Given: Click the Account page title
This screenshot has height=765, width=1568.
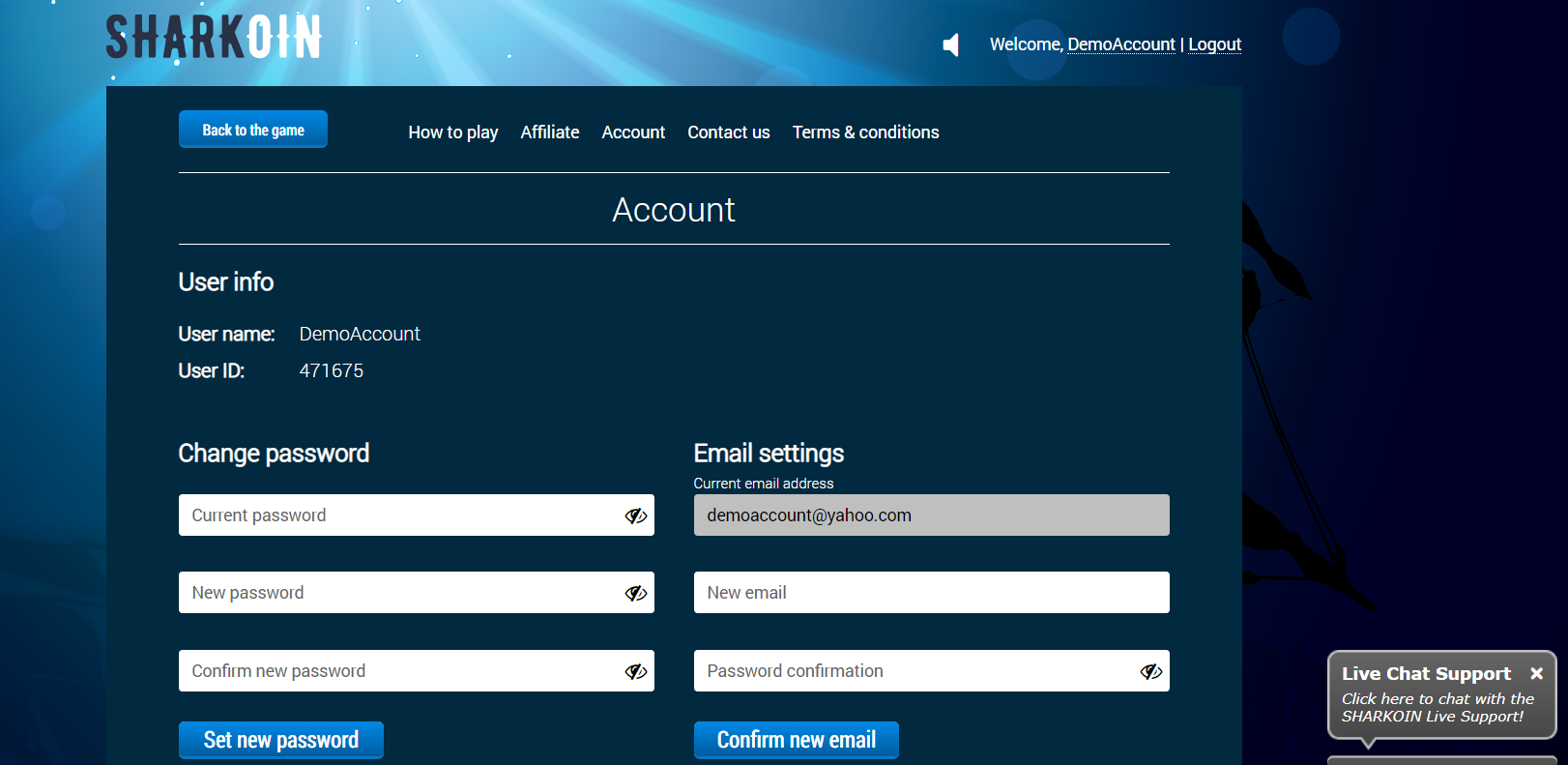Looking at the screenshot, I should [x=674, y=210].
